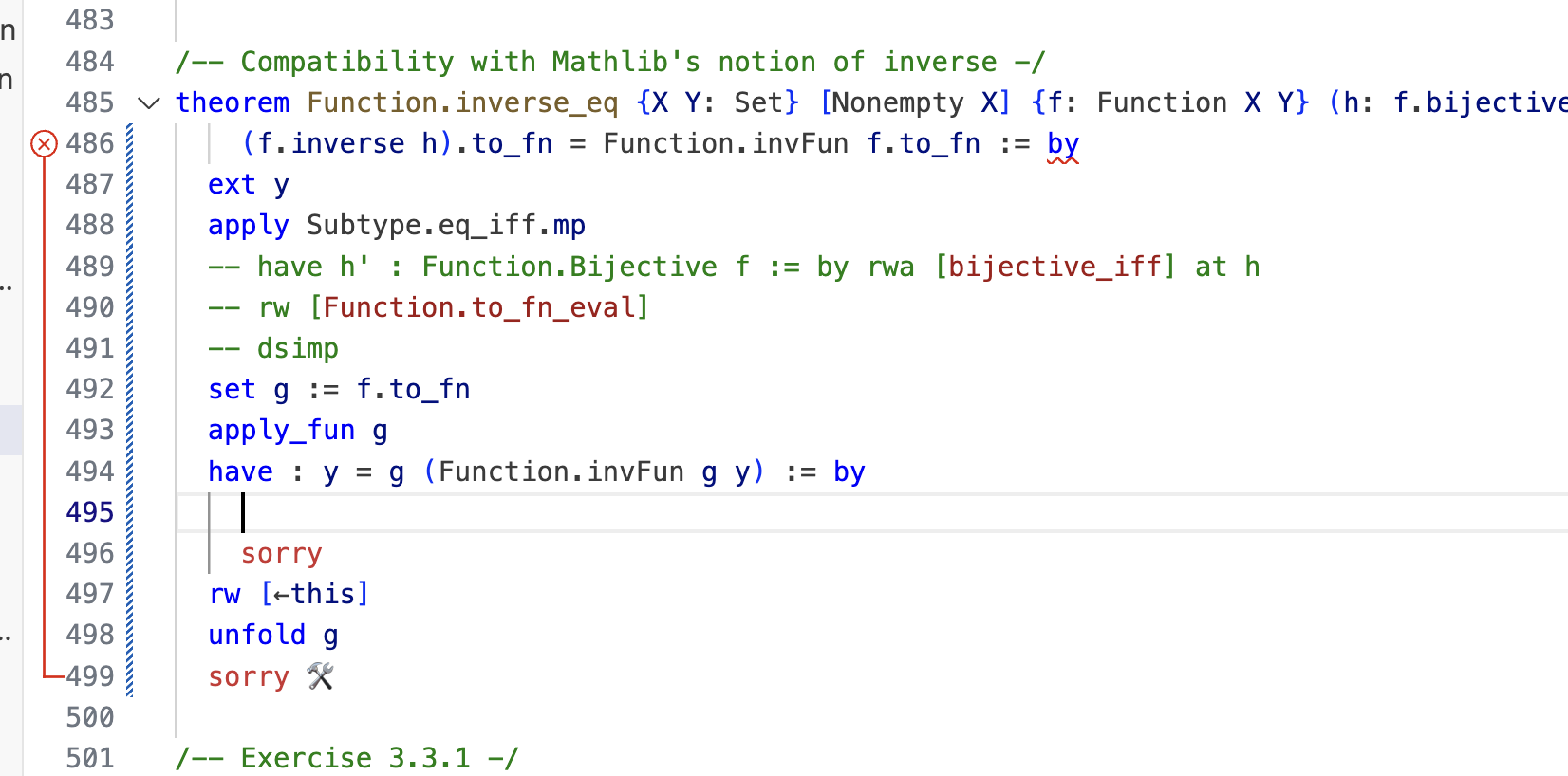1568x776 pixels.
Task: Click the blue change marker beside line 490
Action: [x=130, y=307]
